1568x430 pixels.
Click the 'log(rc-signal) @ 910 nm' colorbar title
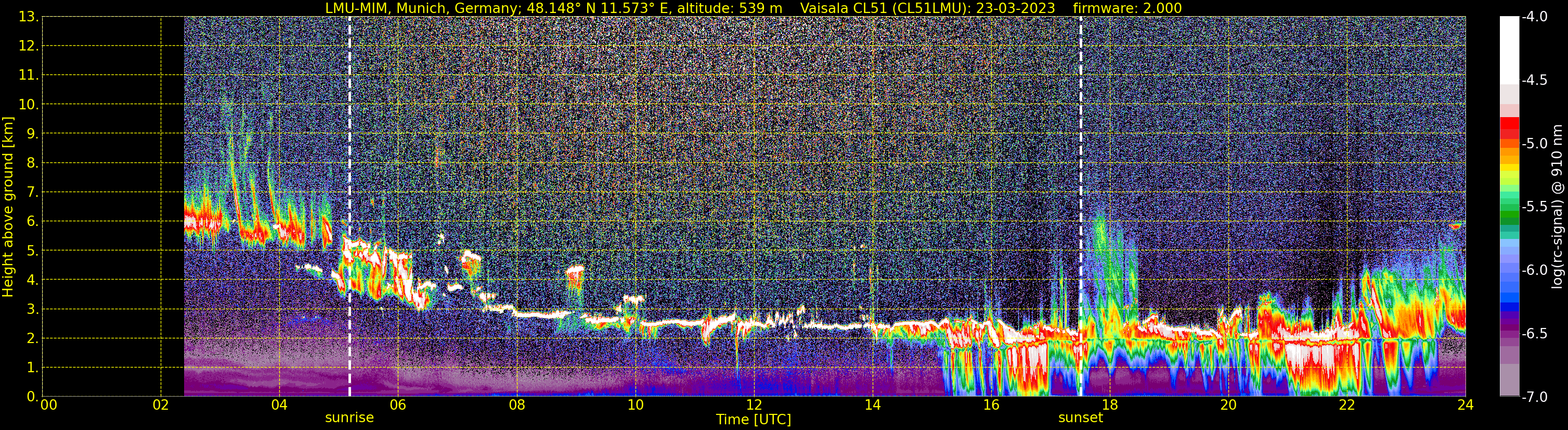(1558, 207)
